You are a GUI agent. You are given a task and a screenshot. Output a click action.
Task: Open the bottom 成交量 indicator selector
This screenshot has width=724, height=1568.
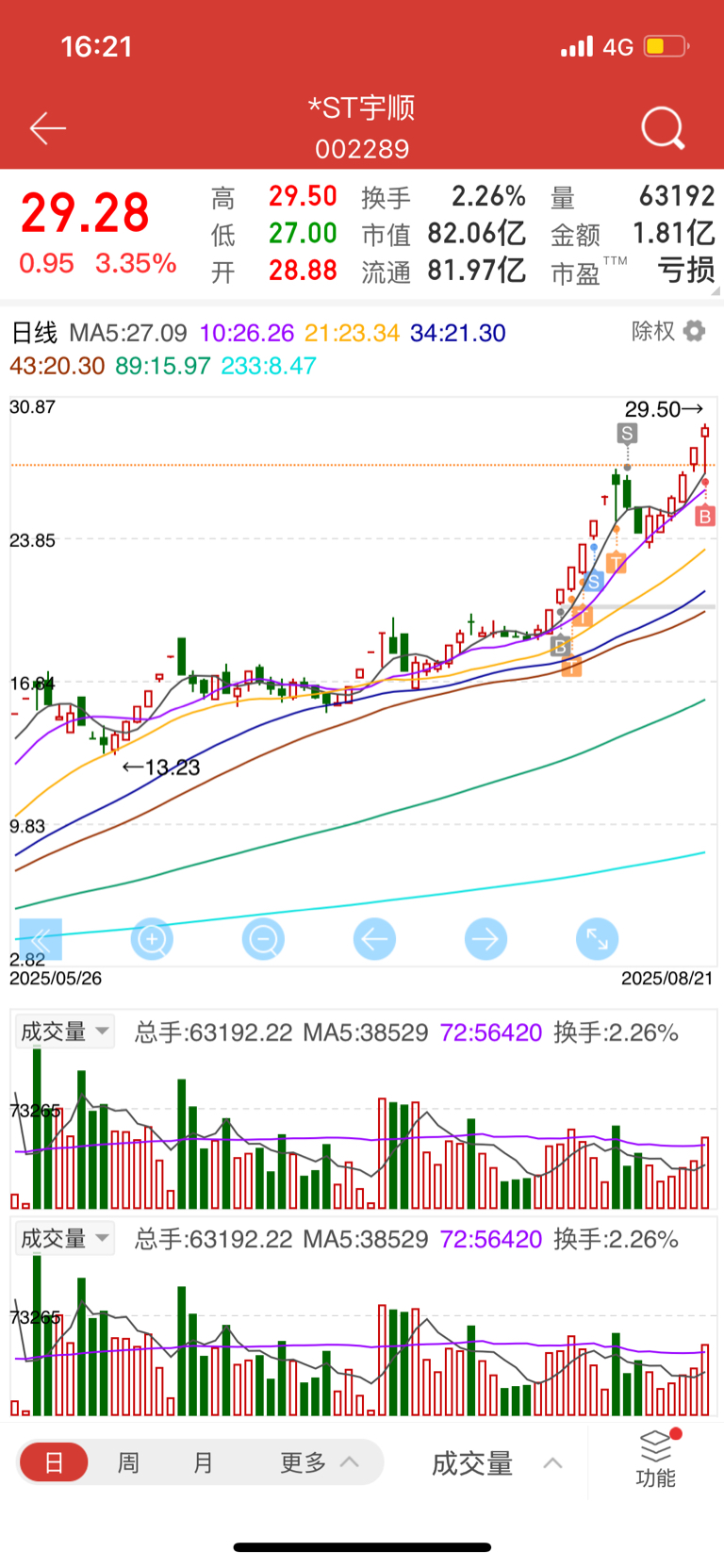point(497,1463)
